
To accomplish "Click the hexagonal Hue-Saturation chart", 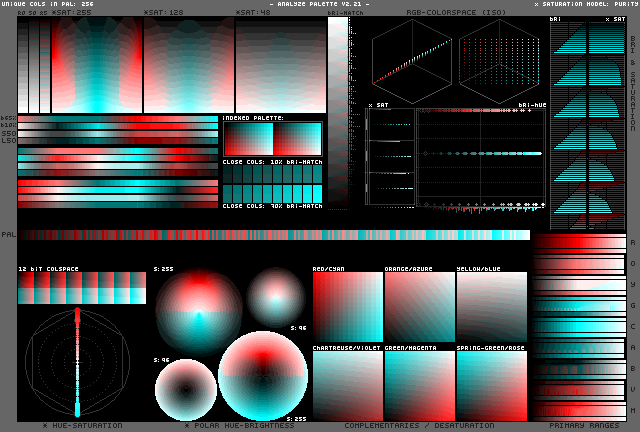I will tap(77, 362).
